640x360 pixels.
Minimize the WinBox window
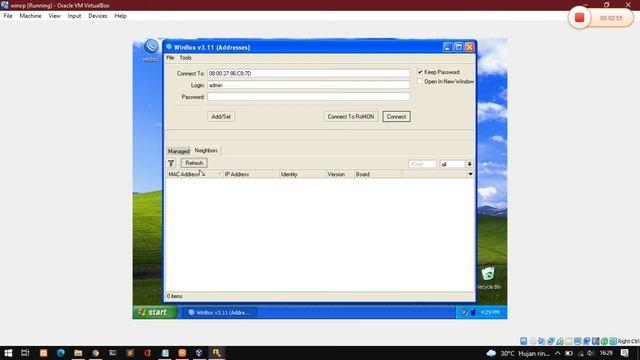point(447,47)
